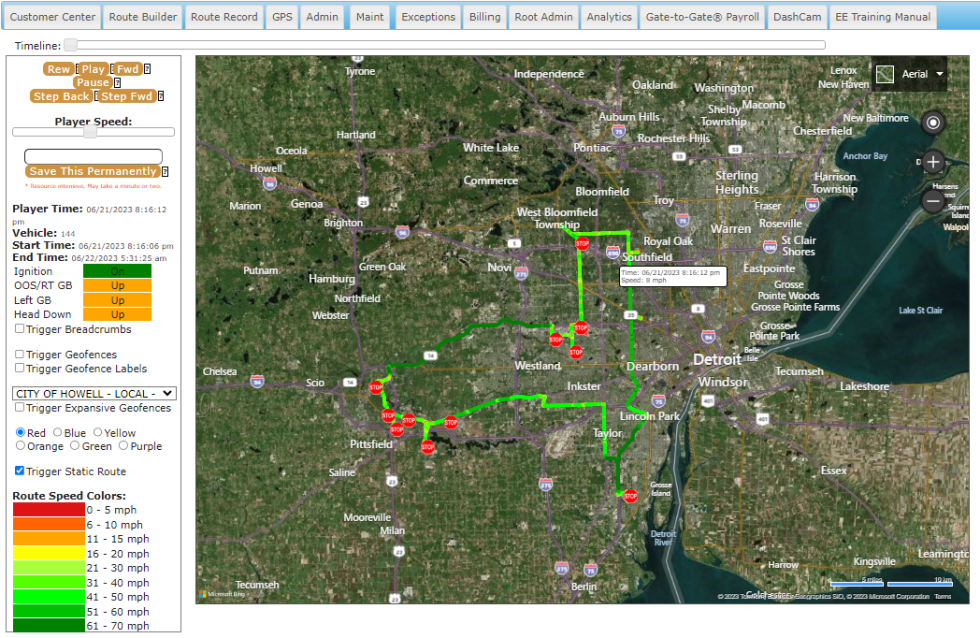
Task: Click the Rew rewind control
Action: click(60, 69)
